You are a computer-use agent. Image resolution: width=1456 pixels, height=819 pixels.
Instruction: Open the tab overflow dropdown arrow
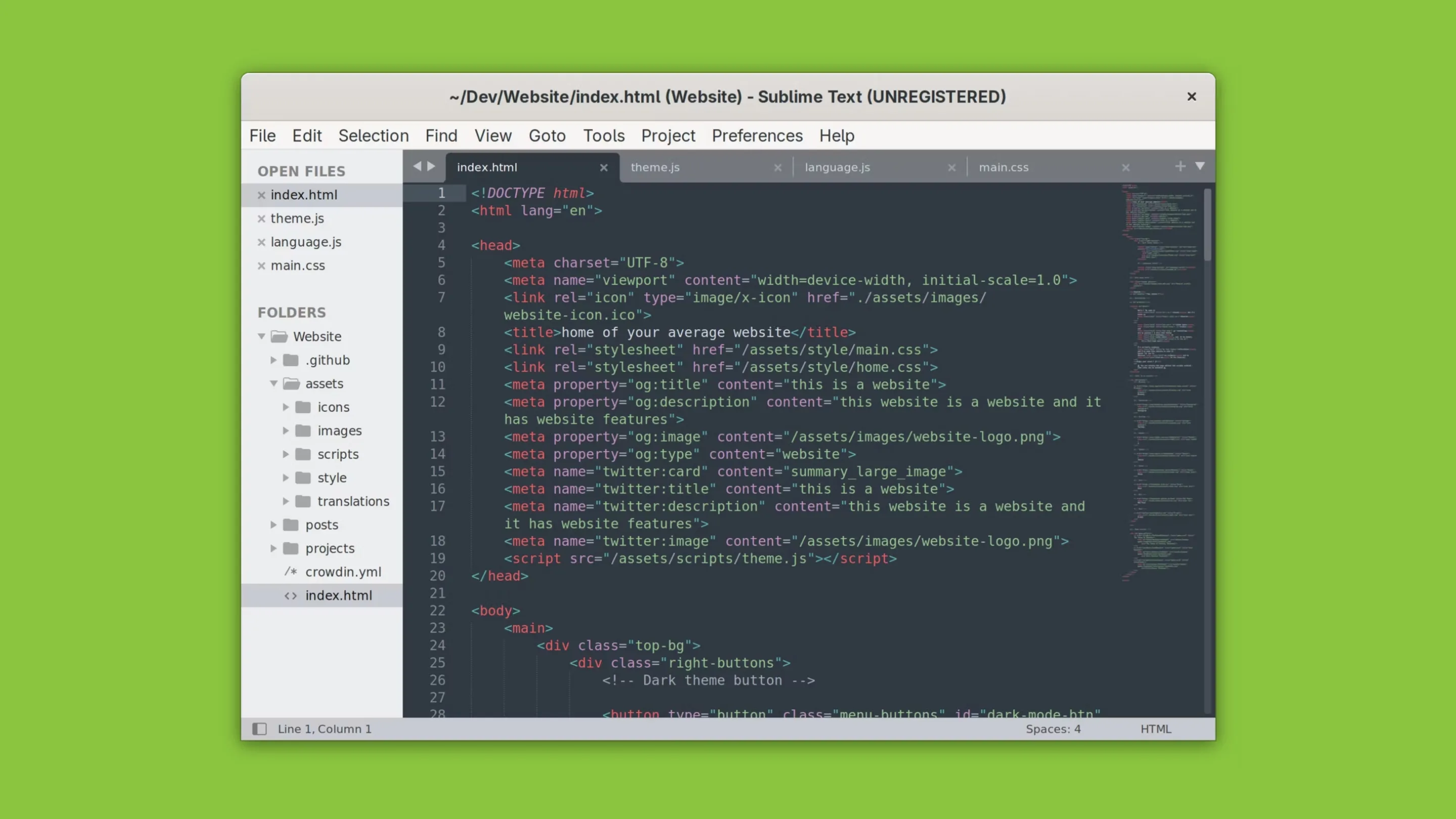click(1200, 167)
